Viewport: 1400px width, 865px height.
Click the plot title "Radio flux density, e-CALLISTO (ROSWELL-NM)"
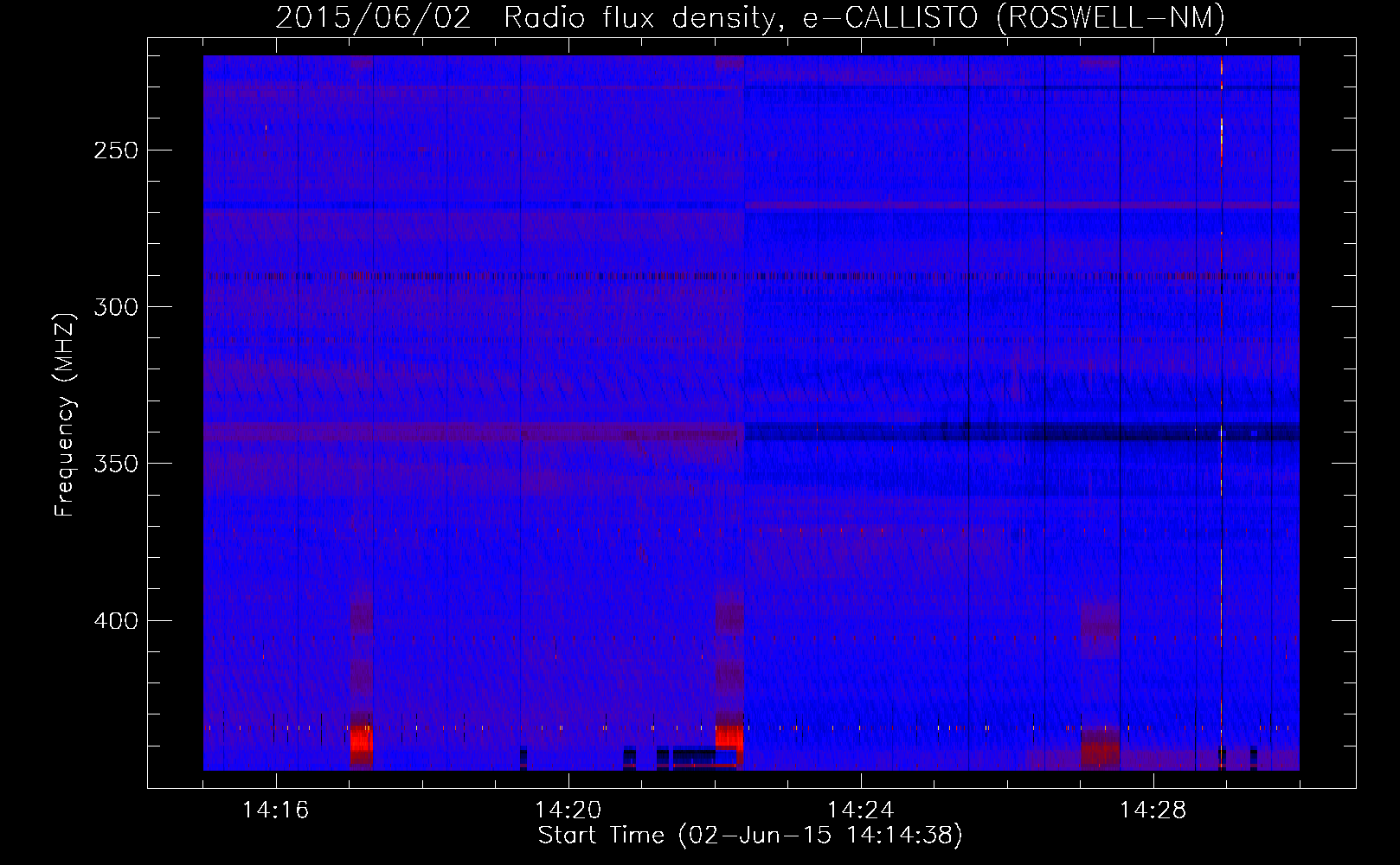point(864,17)
